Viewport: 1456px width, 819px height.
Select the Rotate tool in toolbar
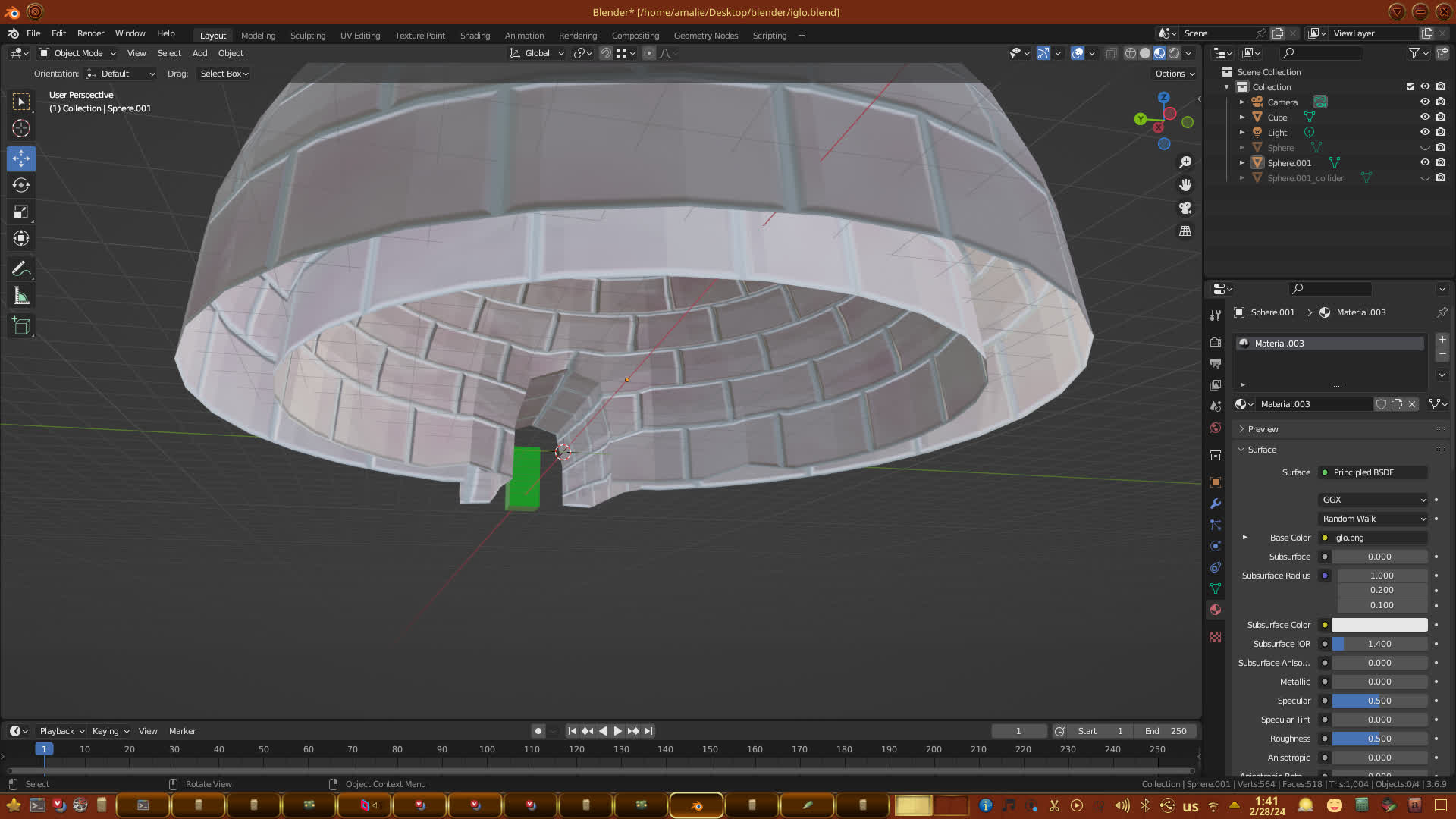coord(21,186)
